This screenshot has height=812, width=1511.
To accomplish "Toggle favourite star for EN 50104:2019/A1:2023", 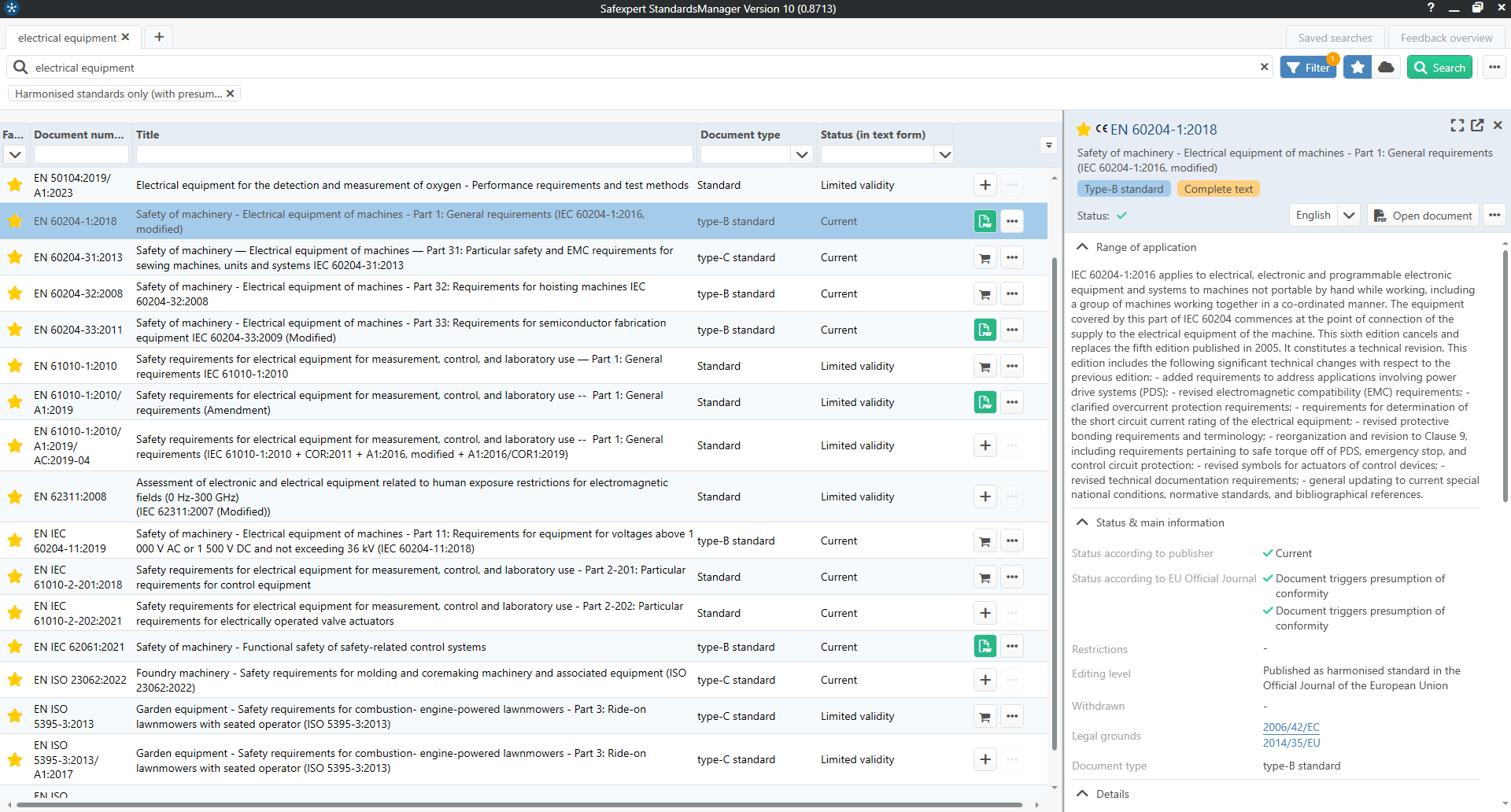I will coord(14,185).
